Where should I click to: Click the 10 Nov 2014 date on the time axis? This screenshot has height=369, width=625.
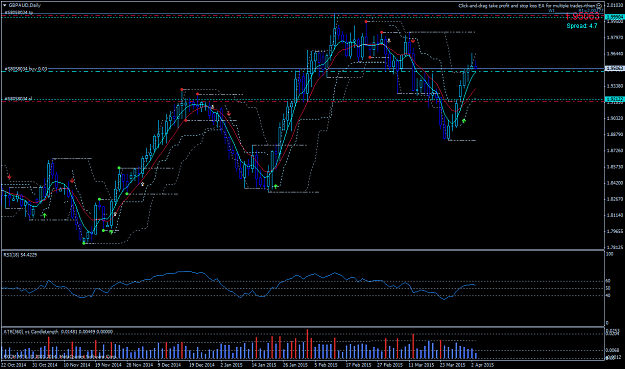[77, 365]
